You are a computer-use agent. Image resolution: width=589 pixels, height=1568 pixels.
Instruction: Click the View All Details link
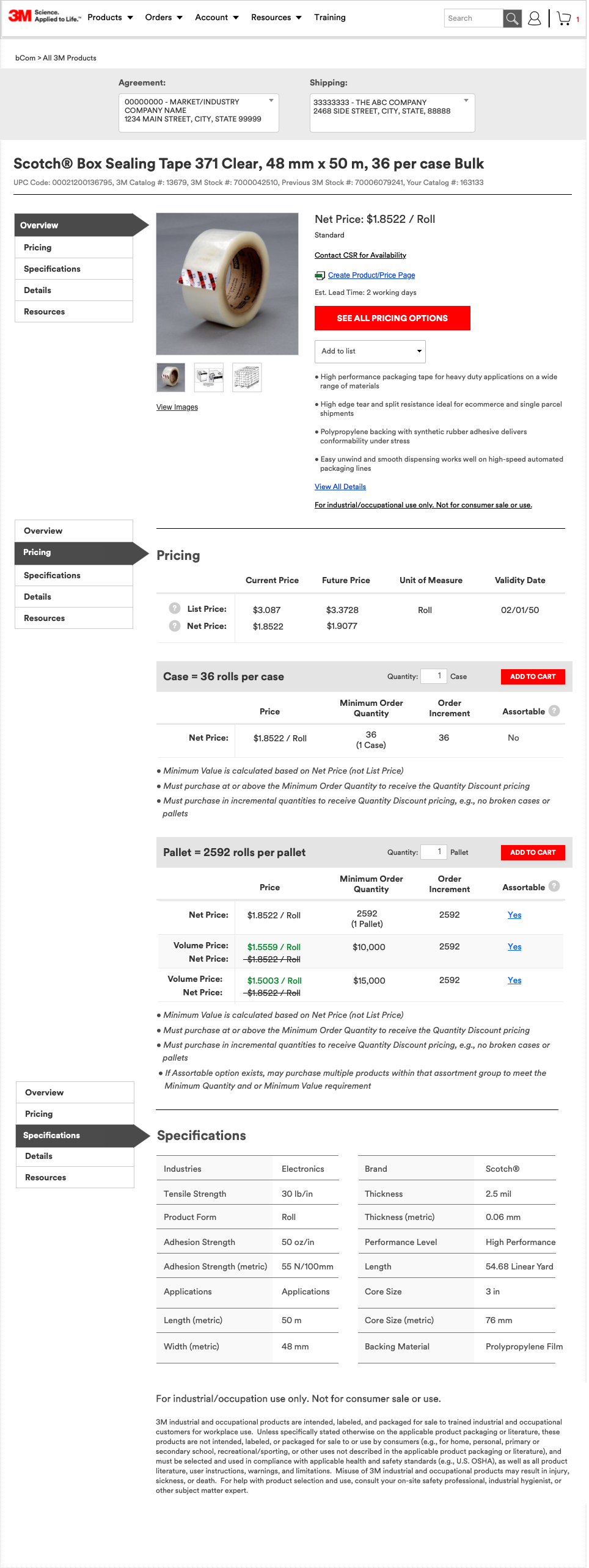340,487
